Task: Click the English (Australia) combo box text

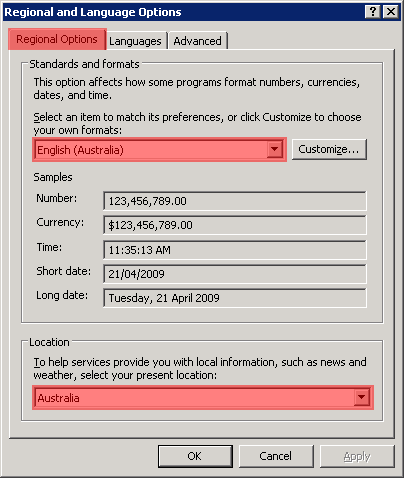Action: point(80,150)
